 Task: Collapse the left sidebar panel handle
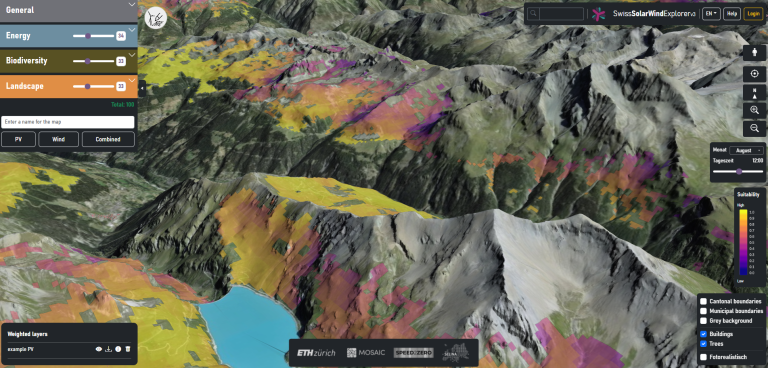[x=142, y=89]
